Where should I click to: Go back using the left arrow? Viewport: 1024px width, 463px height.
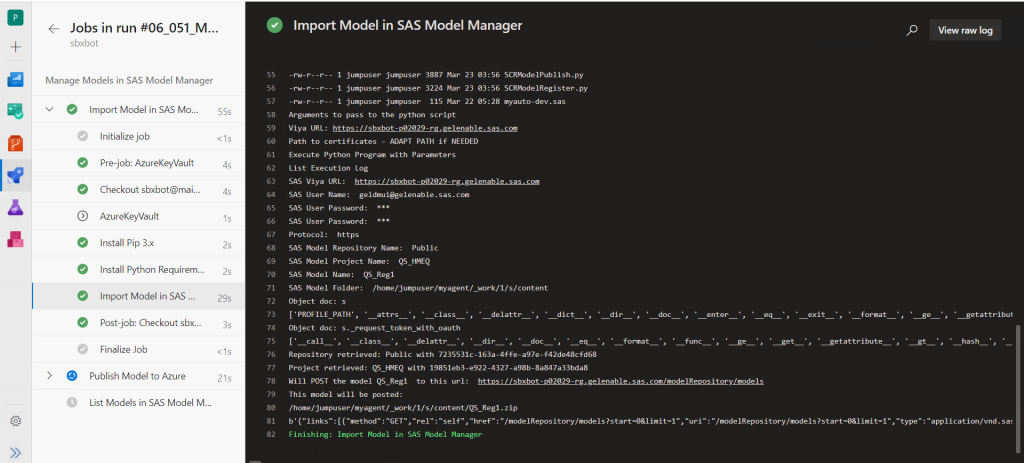pos(54,29)
